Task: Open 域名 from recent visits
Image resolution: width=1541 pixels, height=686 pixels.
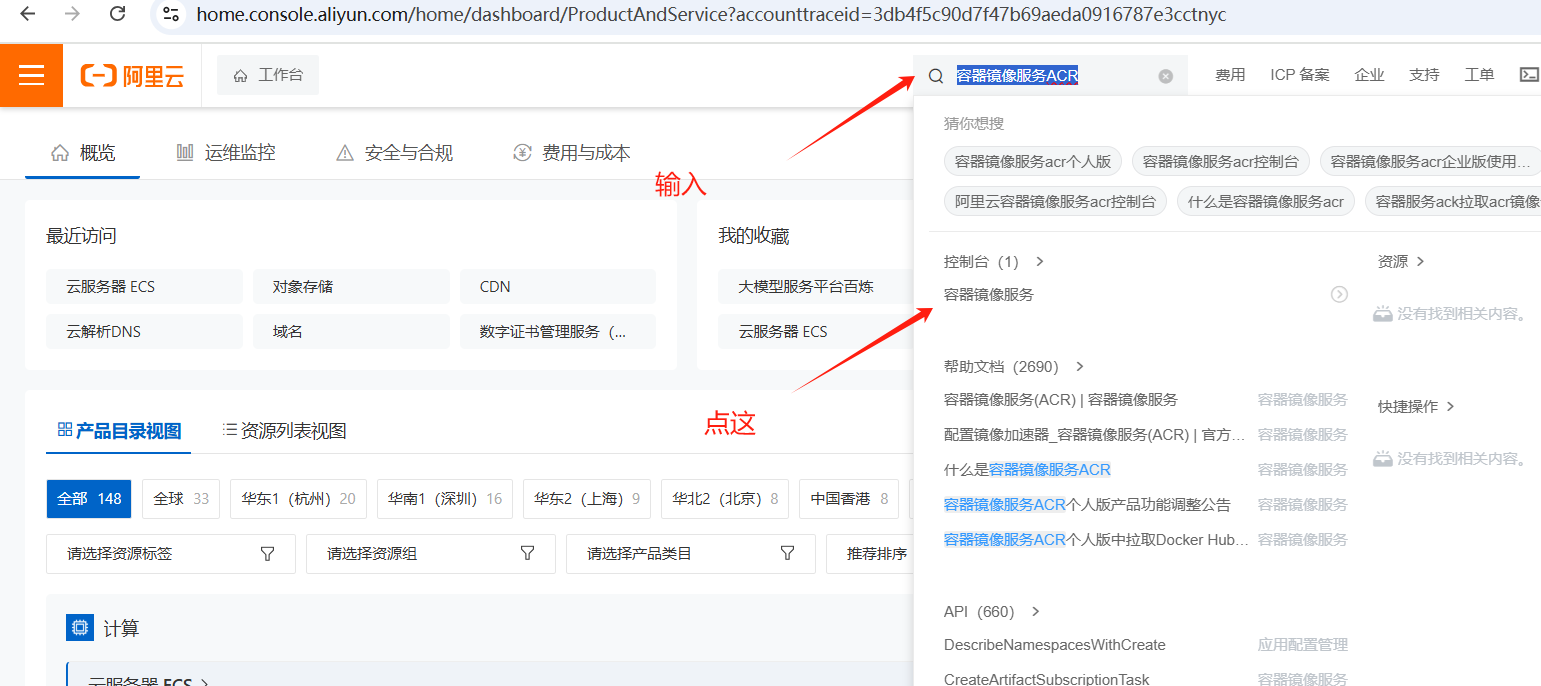Action: [351, 332]
